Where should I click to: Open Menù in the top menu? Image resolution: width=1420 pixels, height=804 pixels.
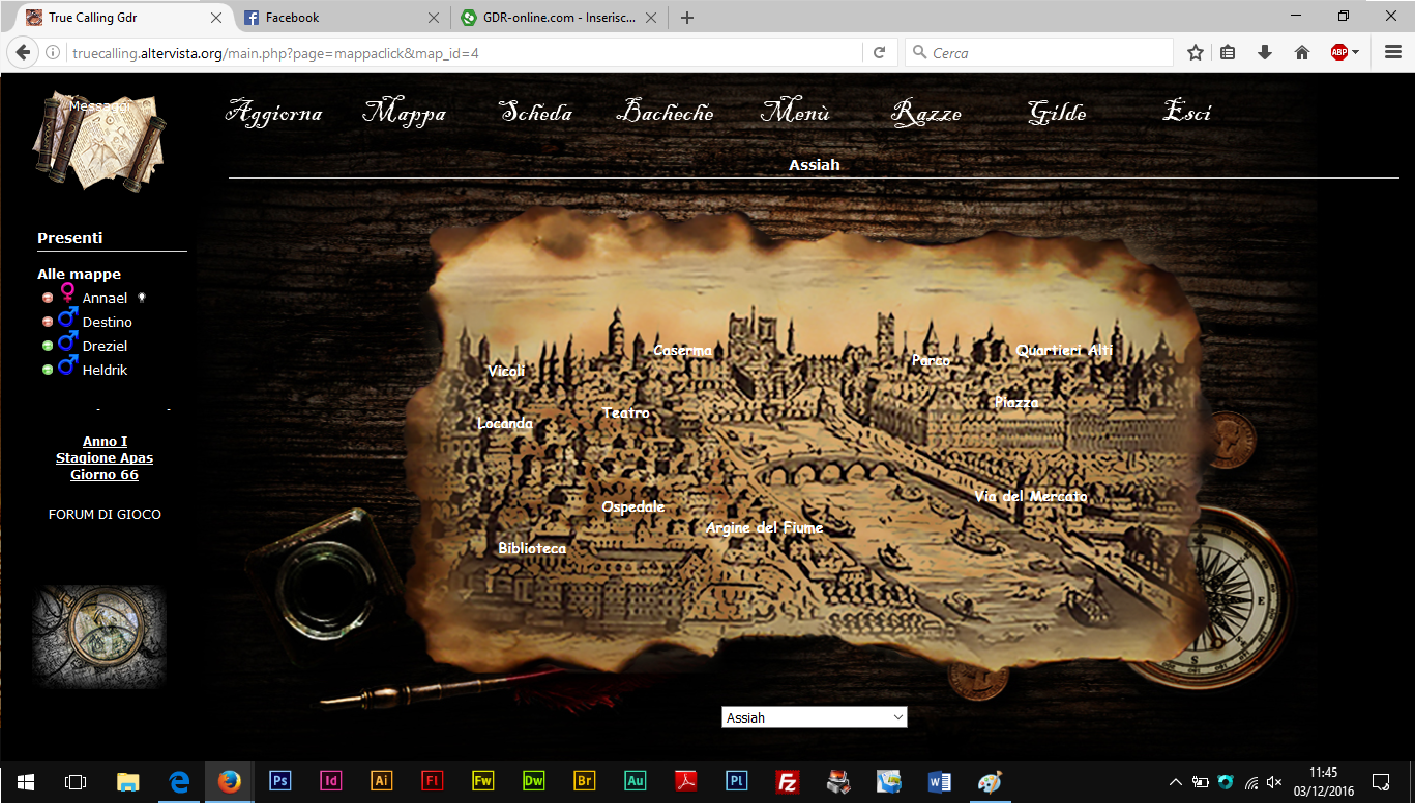tap(796, 112)
